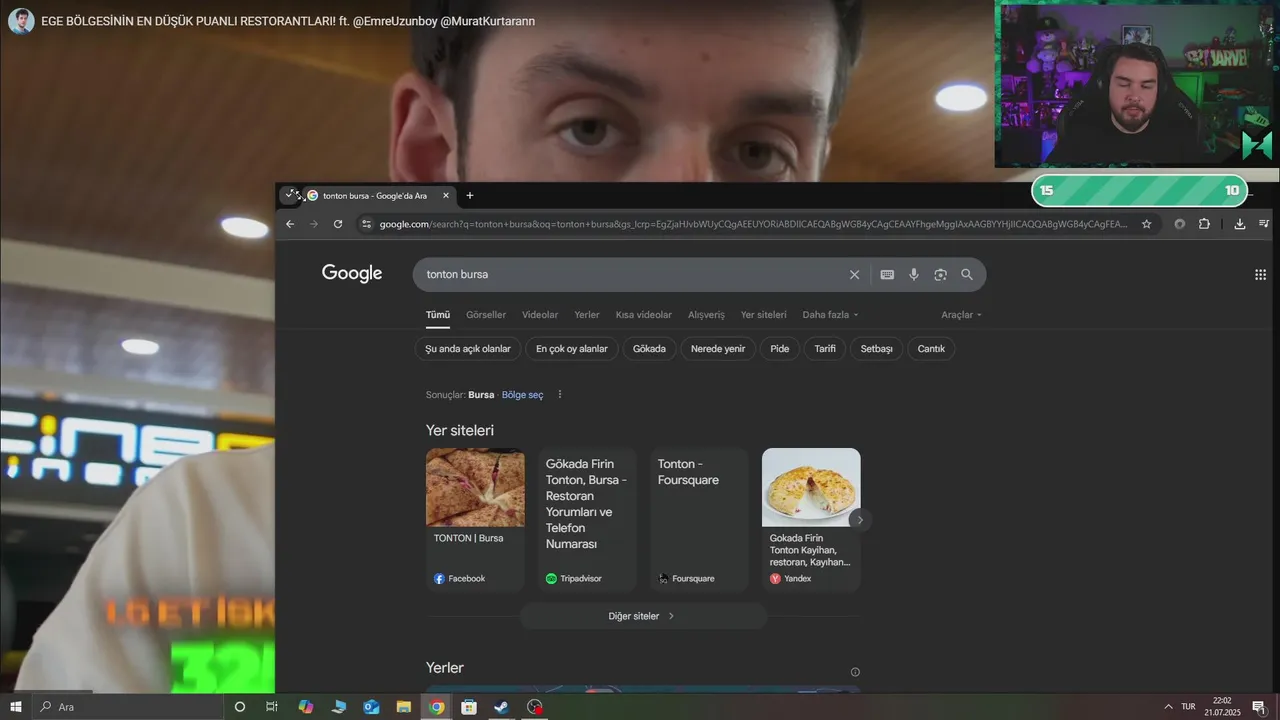Open site information icon in address bar
The height and width of the screenshot is (720, 1280).
[x=367, y=224]
